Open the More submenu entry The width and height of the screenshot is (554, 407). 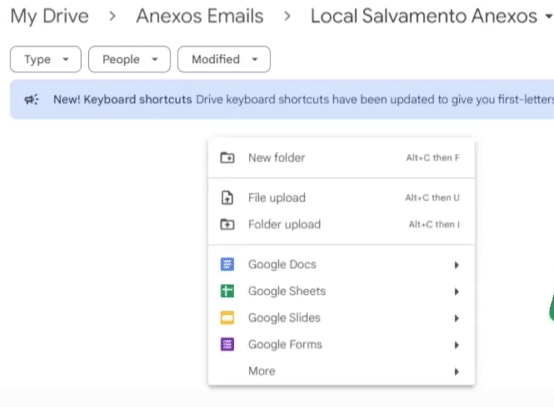pos(341,371)
